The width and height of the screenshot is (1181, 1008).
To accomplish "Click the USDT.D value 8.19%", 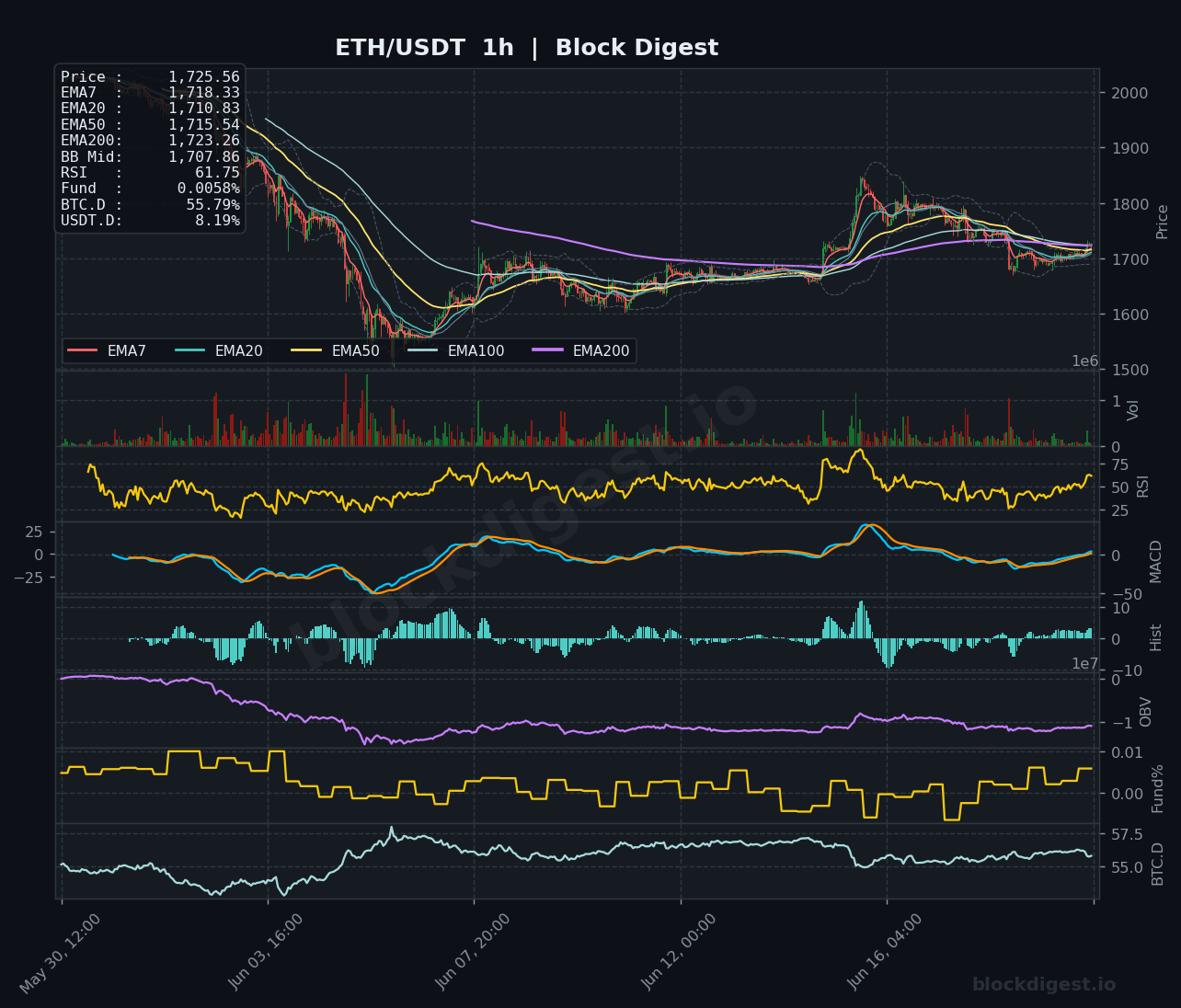I will (217, 221).
